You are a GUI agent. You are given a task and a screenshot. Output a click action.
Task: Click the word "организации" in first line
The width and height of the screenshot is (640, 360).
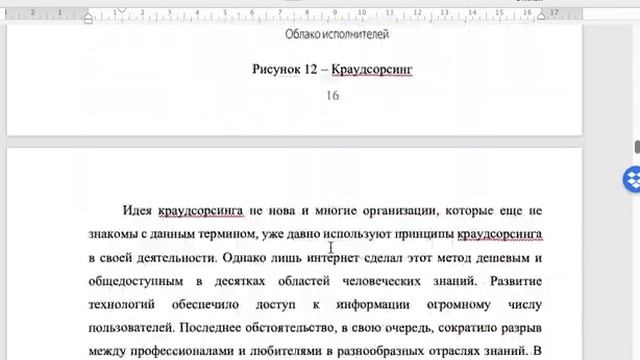point(401,211)
